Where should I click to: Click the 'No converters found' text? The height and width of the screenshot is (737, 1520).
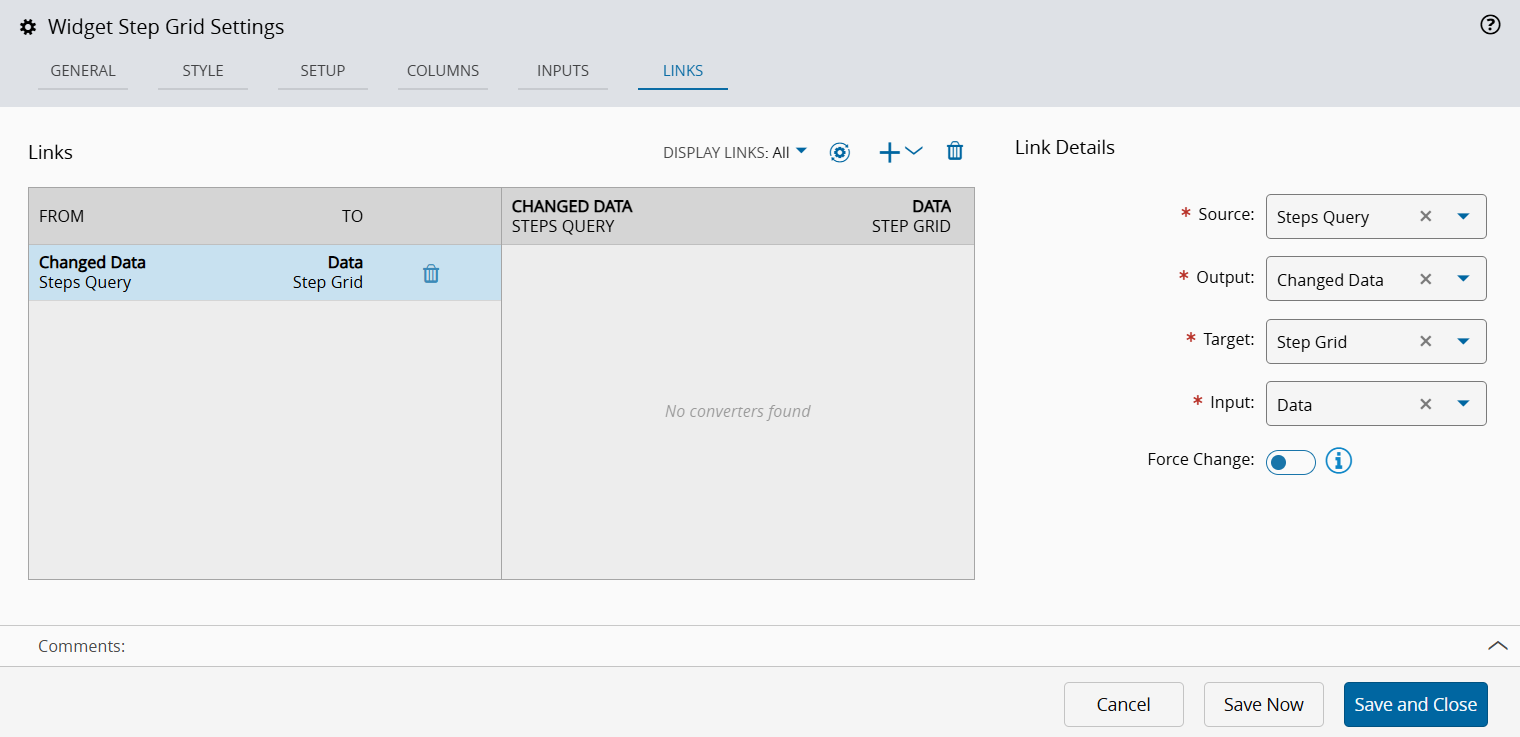pyautogui.click(x=738, y=411)
